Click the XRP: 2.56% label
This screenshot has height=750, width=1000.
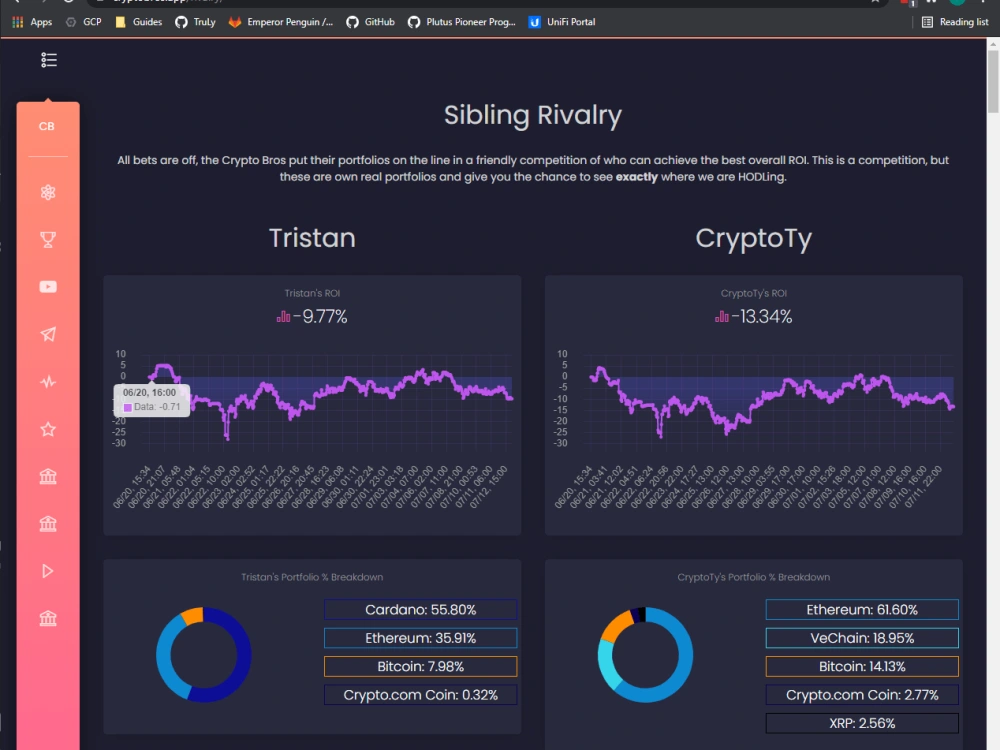coord(862,723)
